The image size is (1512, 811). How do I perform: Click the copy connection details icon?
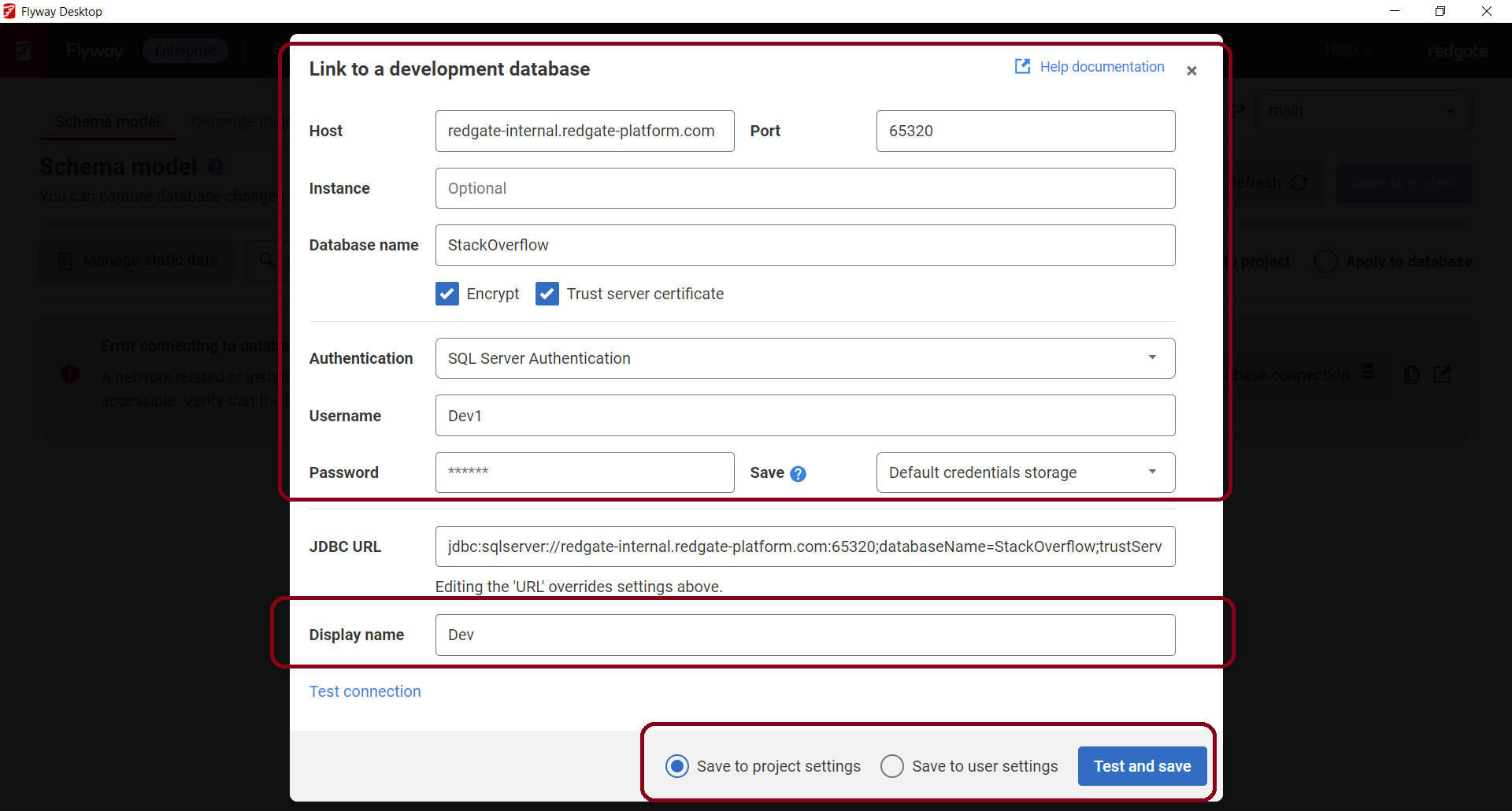(x=1412, y=374)
